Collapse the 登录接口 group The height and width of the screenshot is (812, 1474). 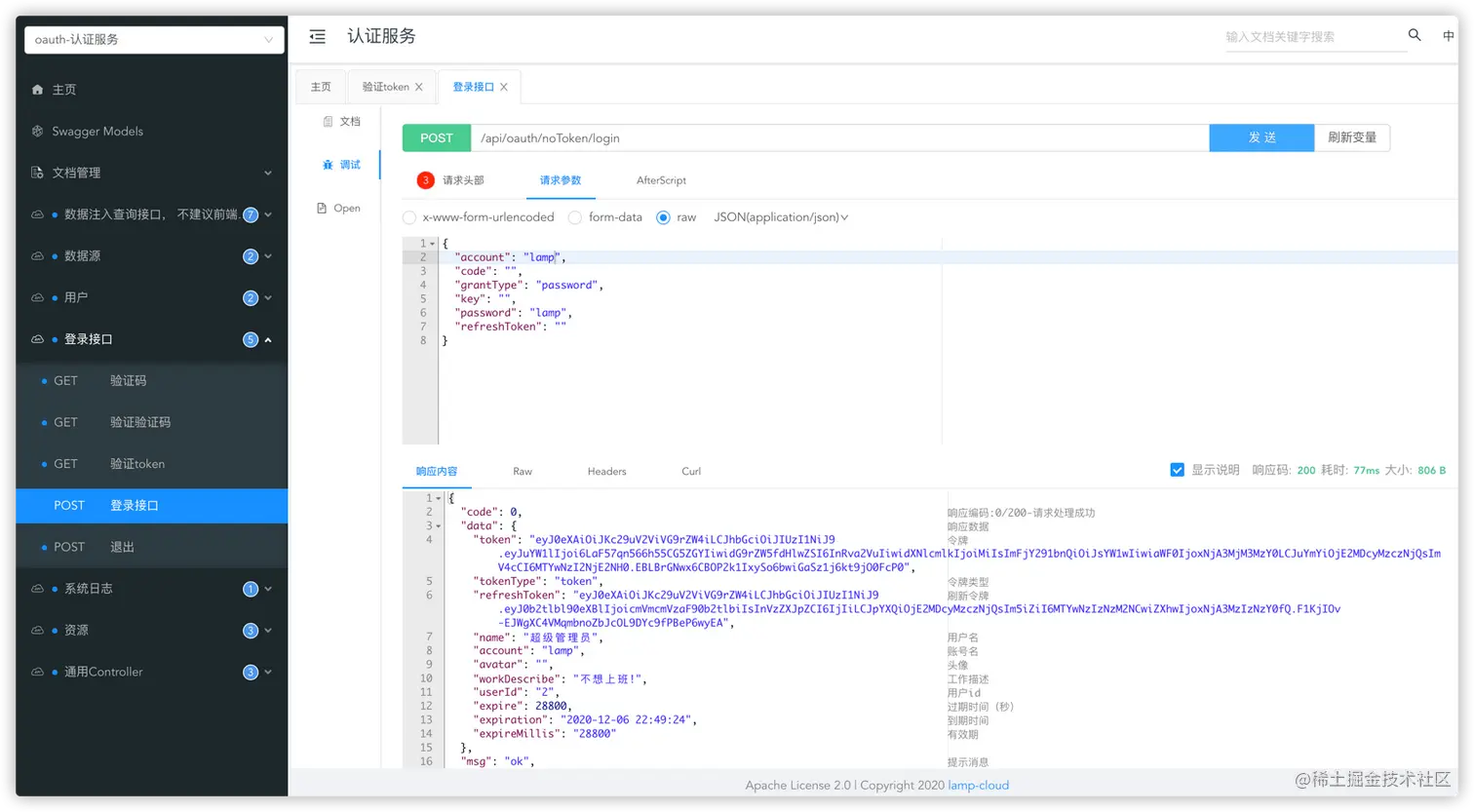[x=268, y=339]
